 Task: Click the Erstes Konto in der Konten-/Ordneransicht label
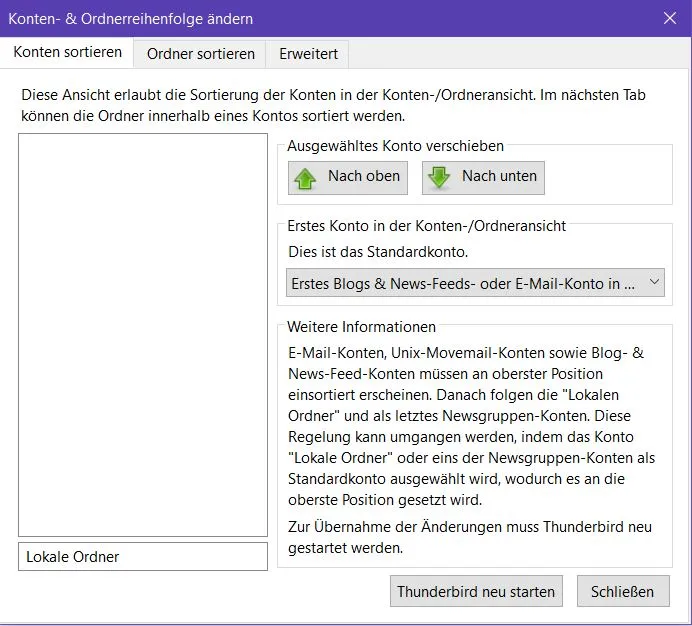[426, 226]
